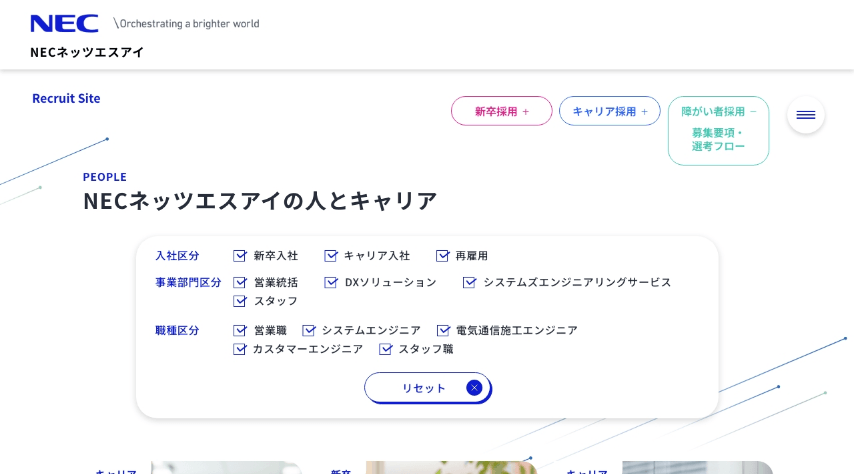Open the hamburger menu button
854x474 pixels.
806,115
